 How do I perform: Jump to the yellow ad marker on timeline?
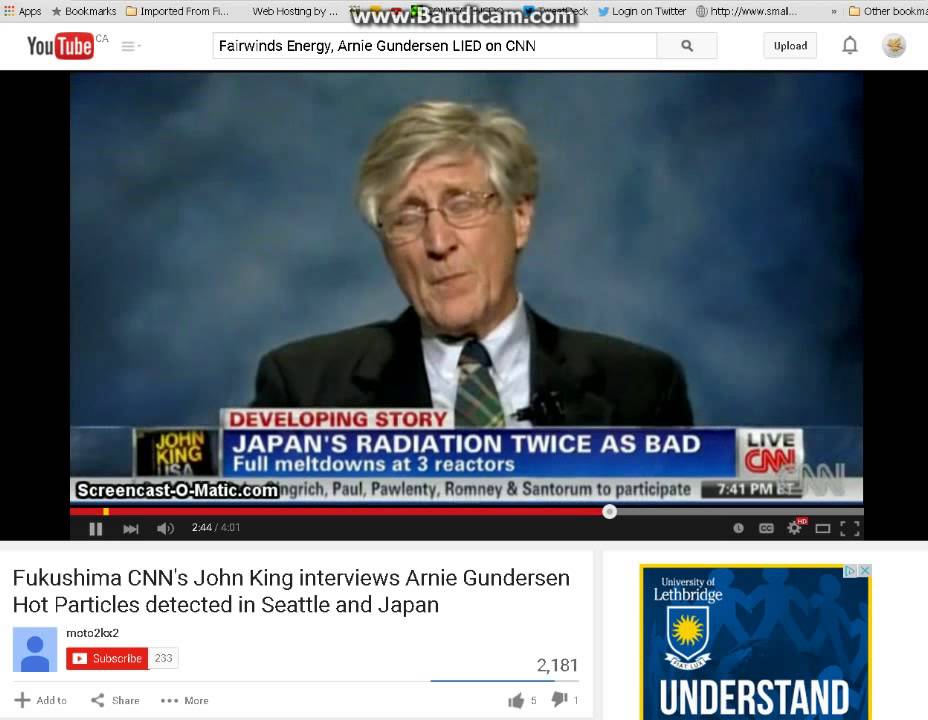pos(106,512)
